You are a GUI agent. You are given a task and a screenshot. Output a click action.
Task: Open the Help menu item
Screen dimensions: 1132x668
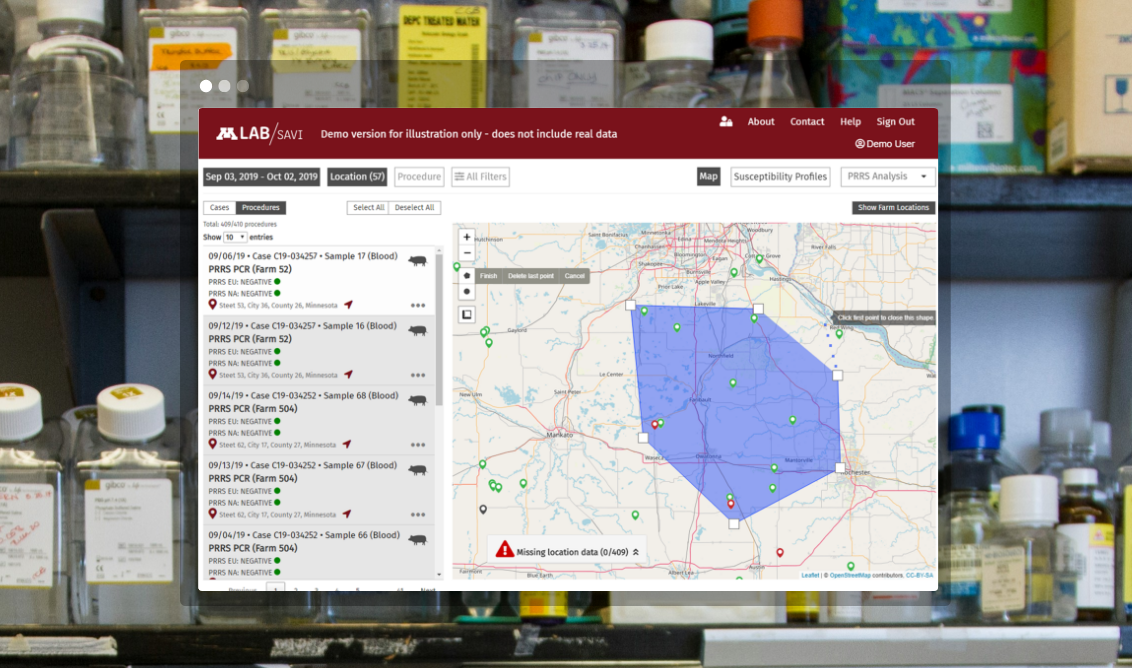pos(850,121)
